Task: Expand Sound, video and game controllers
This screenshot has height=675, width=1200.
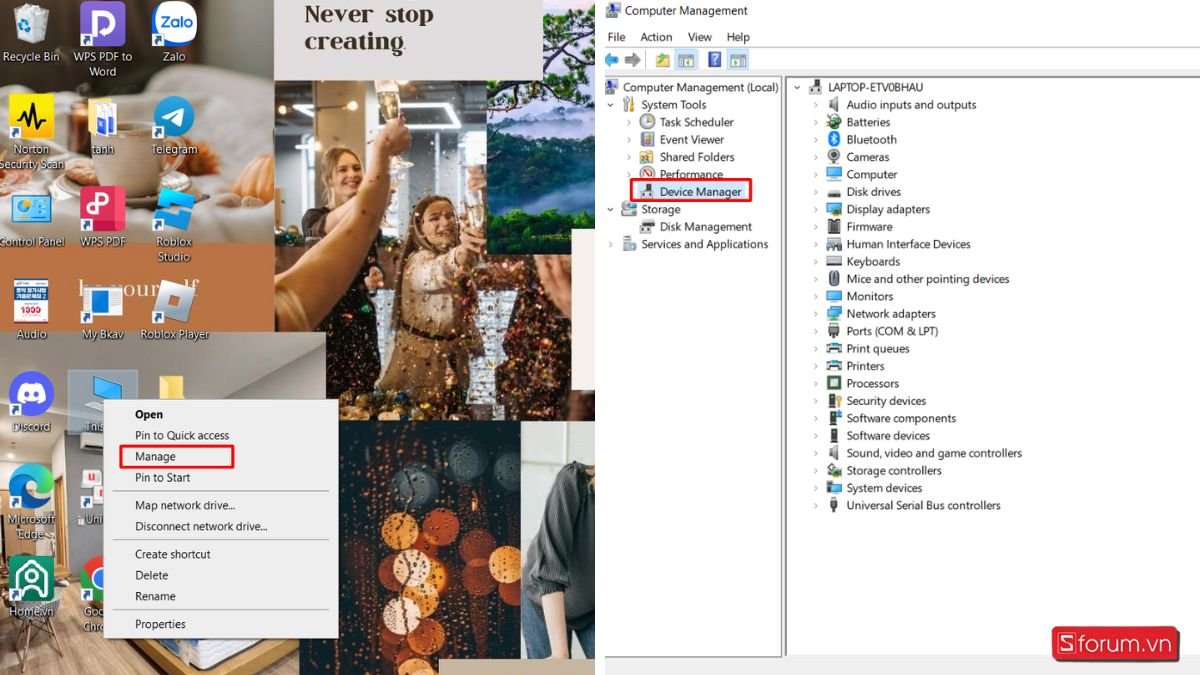Action: [815, 453]
